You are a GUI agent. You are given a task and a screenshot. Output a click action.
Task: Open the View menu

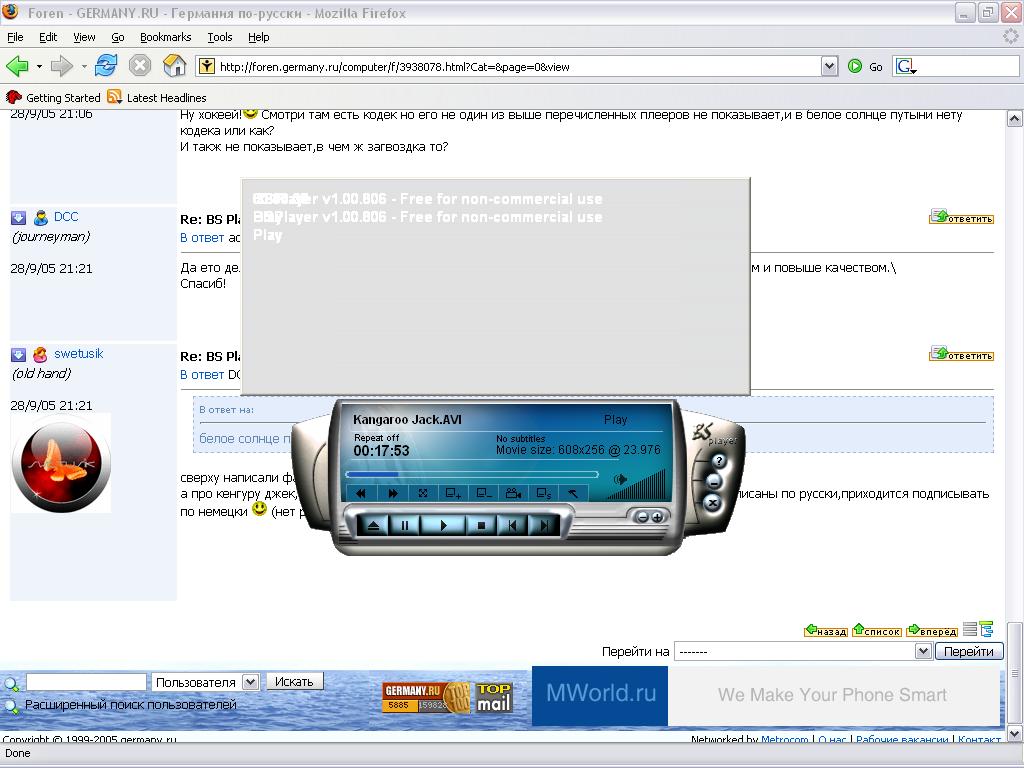(x=84, y=37)
